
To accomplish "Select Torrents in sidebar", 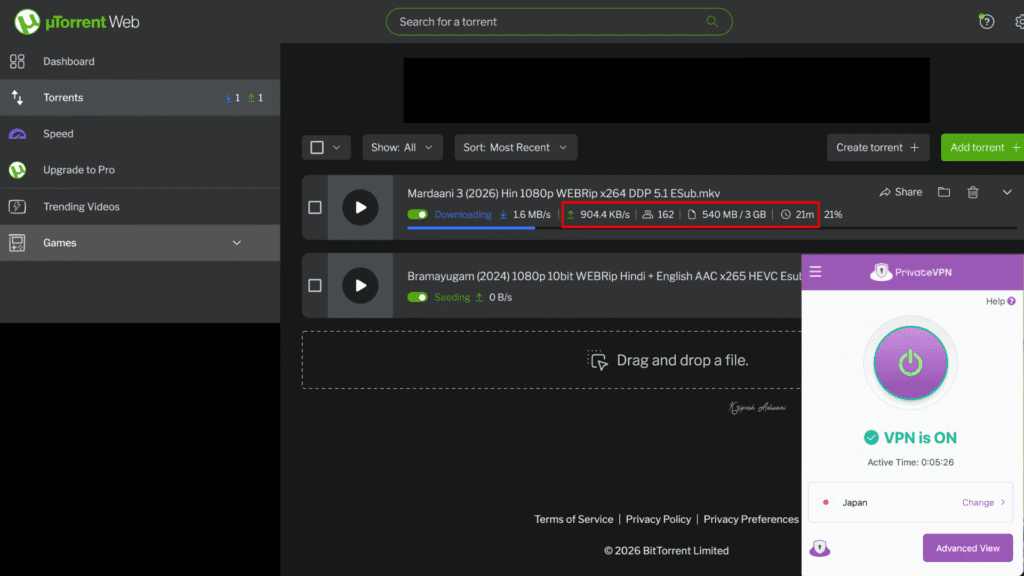I will [140, 97].
